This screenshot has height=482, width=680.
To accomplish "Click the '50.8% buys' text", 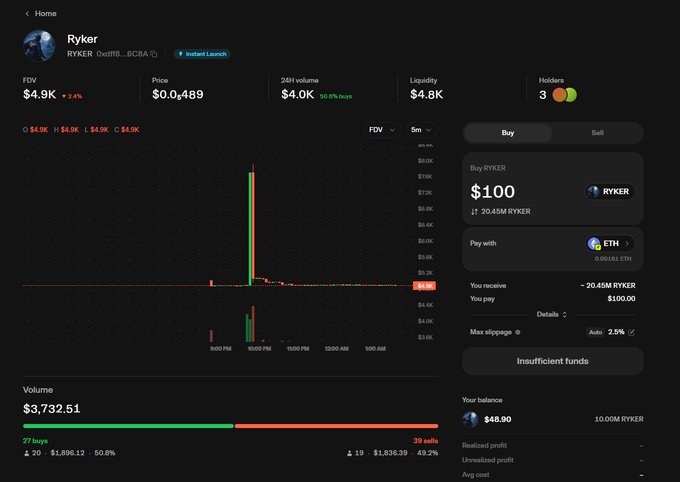I will coord(336,96).
